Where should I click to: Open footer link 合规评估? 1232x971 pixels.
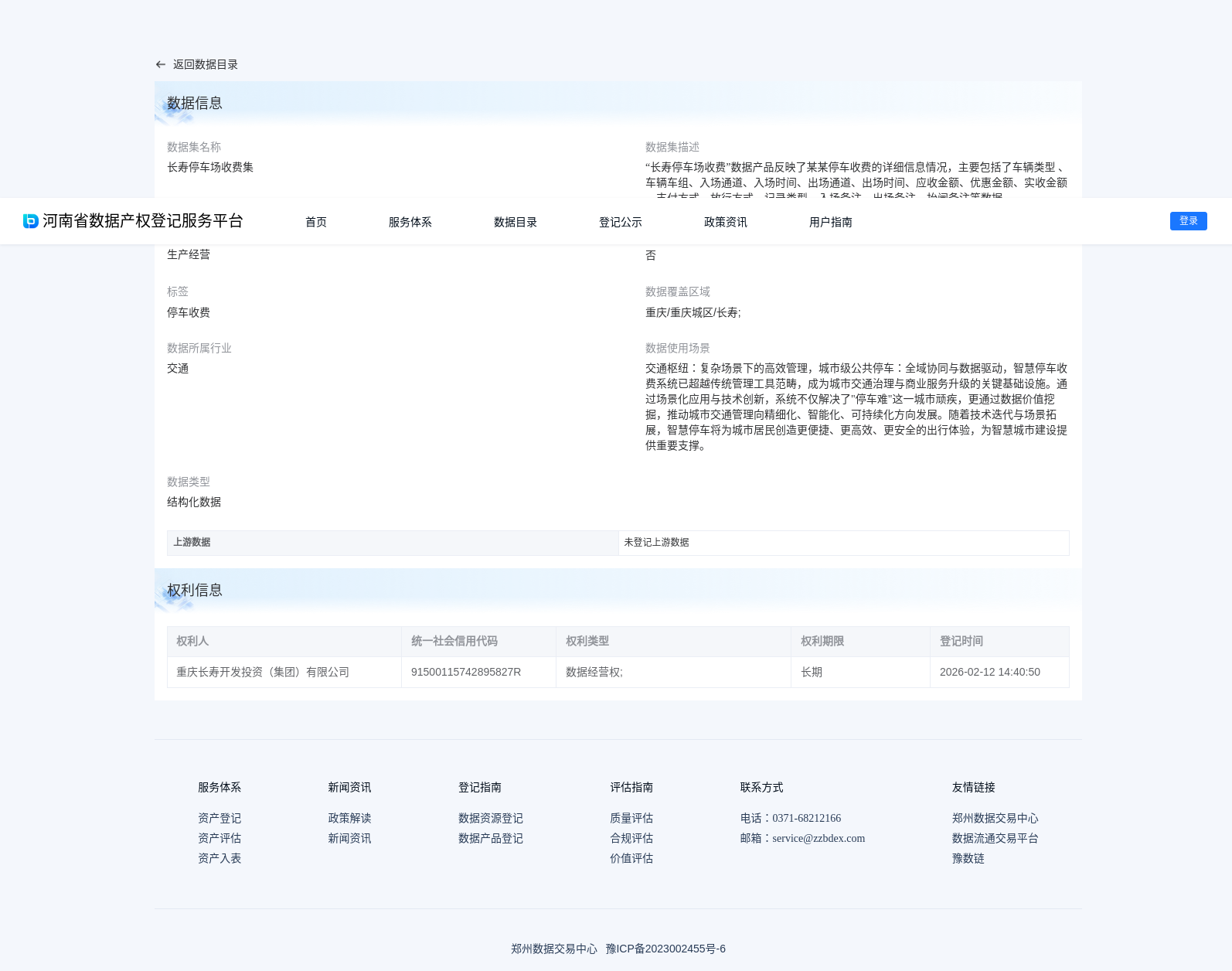tap(631, 838)
